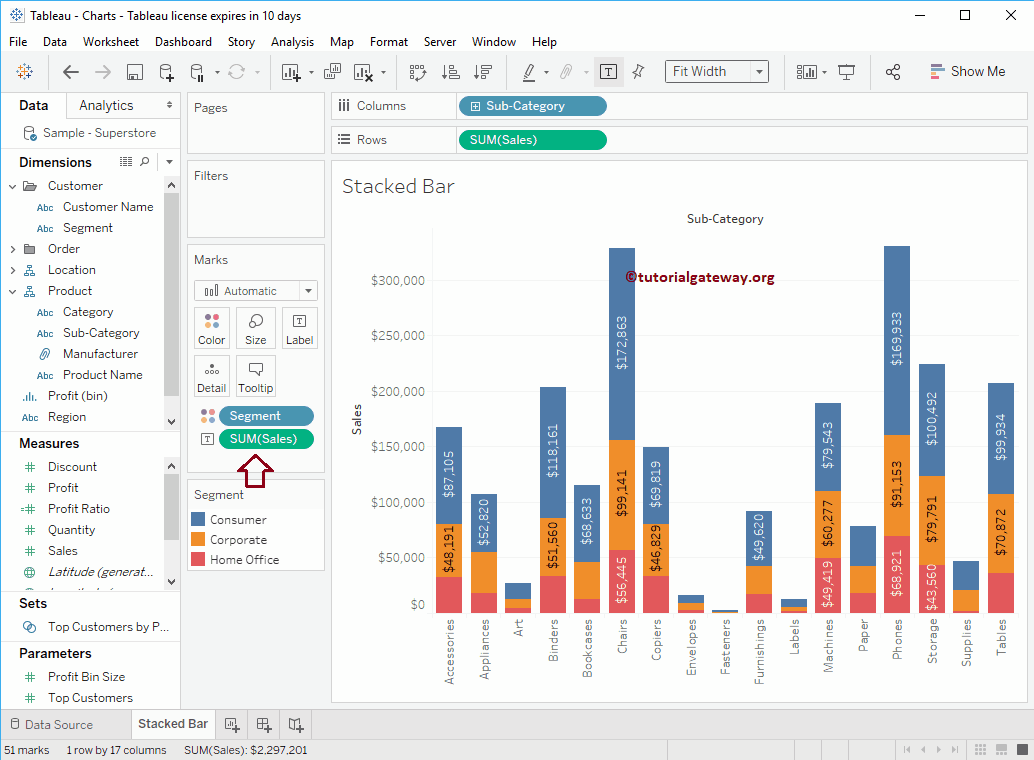This screenshot has width=1034, height=760.
Task: Click the Tooltip button on the Marks card
Action: coord(255,375)
